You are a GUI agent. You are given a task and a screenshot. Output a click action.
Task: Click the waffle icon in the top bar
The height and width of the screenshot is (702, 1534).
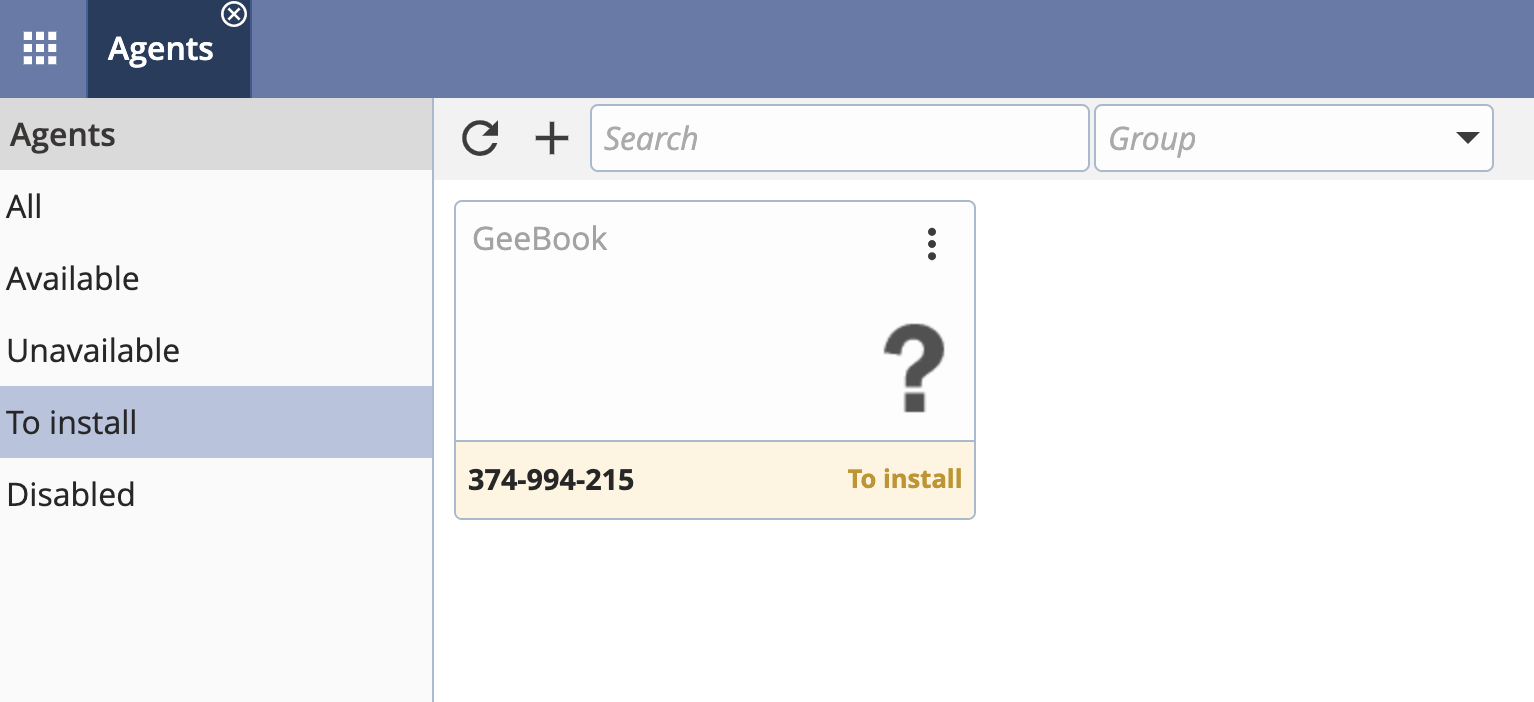(x=41, y=47)
